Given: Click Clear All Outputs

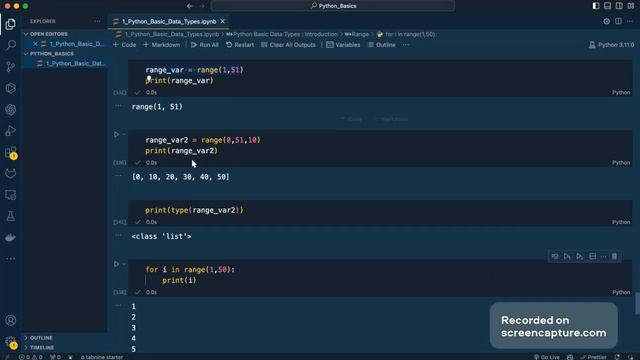Looking at the screenshot, I should click(x=288, y=45).
